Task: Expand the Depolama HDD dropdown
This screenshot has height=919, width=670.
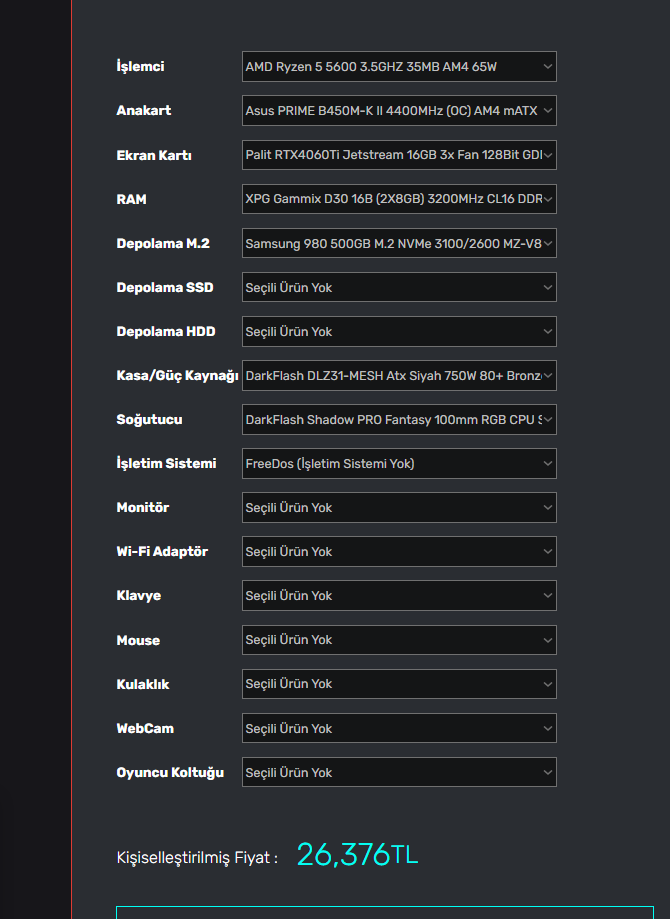Action: (x=399, y=331)
